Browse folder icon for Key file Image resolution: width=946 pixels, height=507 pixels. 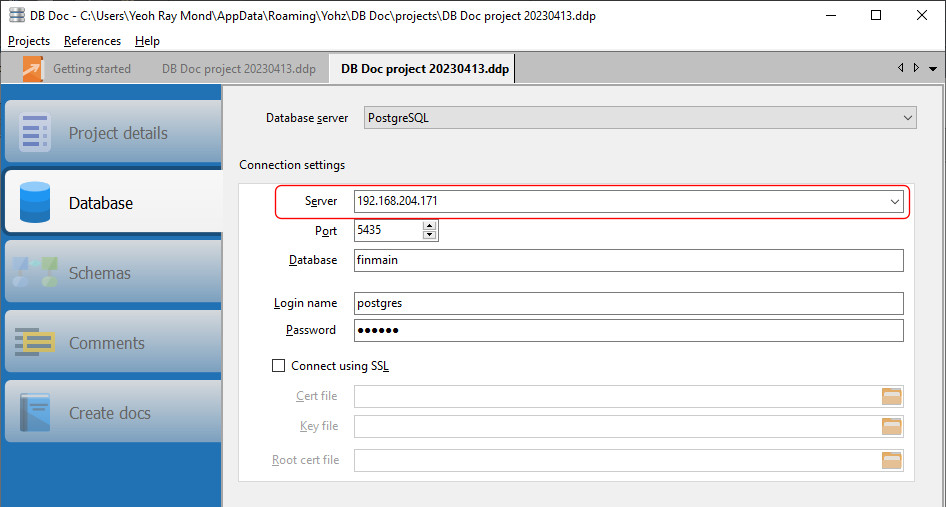tap(891, 426)
